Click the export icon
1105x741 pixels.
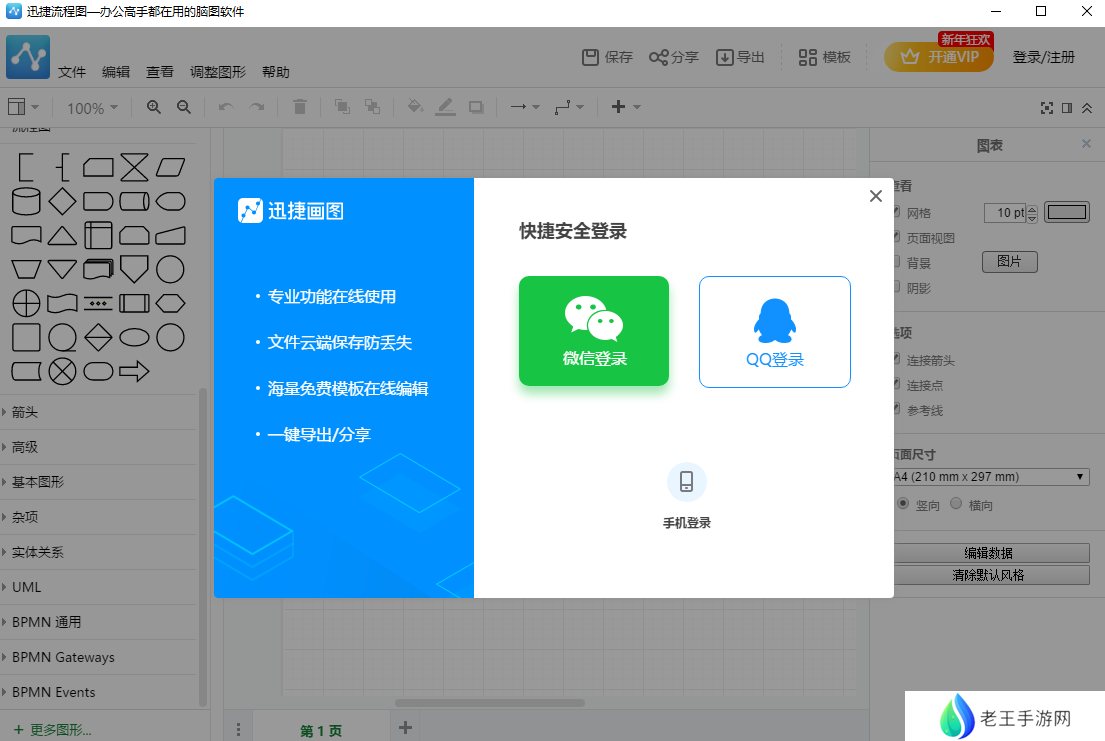coord(724,57)
